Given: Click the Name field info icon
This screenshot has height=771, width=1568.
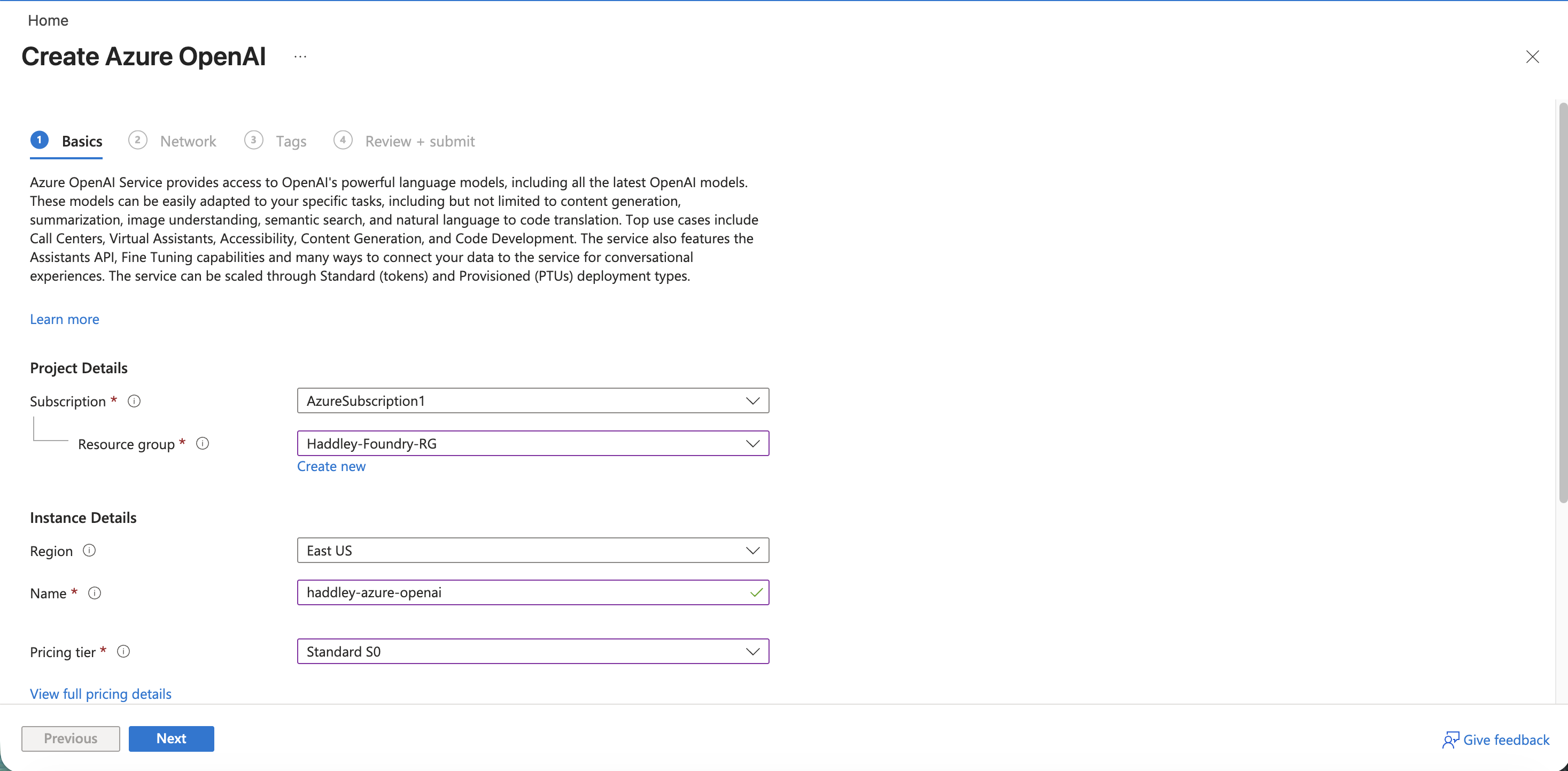Looking at the screenshot, I should [x=95, y=592].
